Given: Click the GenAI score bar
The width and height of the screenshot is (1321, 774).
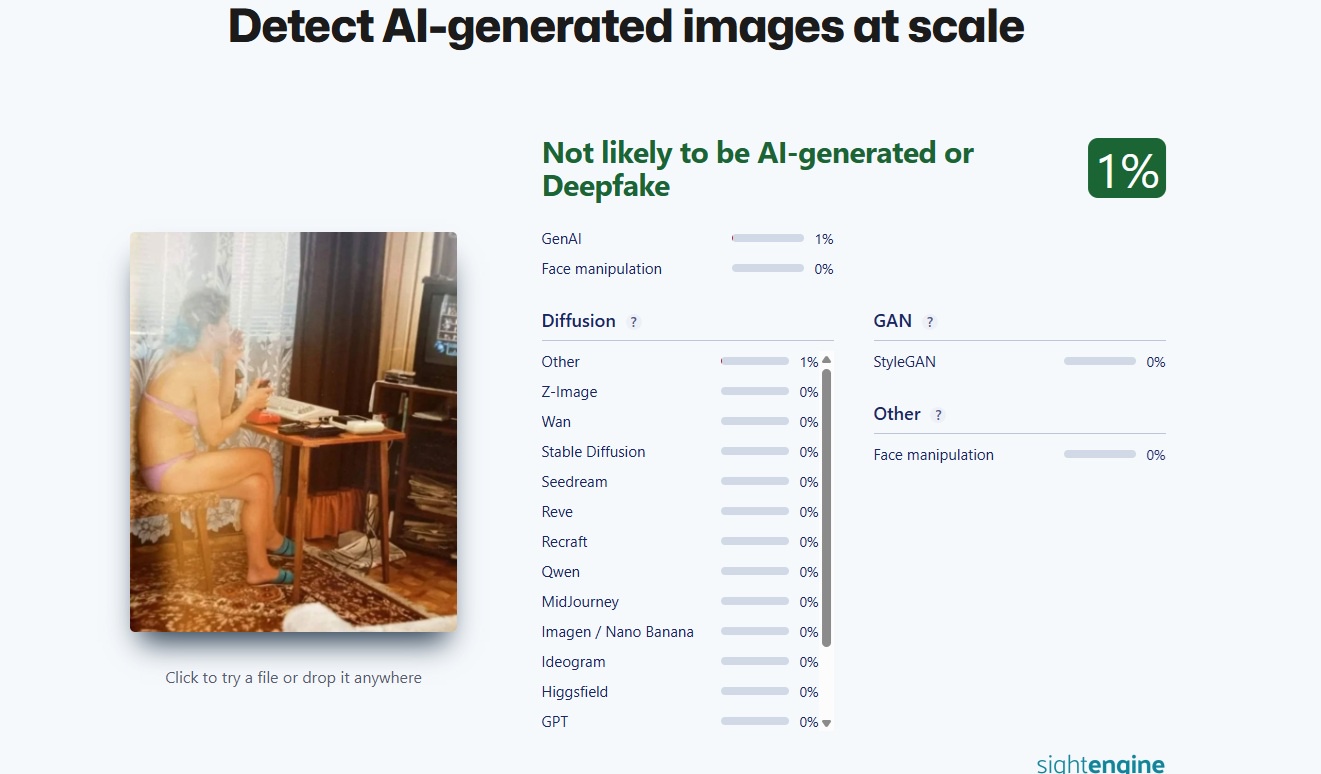Looking at the screenshot, I should pyautogui.click(x=767, y=239).
